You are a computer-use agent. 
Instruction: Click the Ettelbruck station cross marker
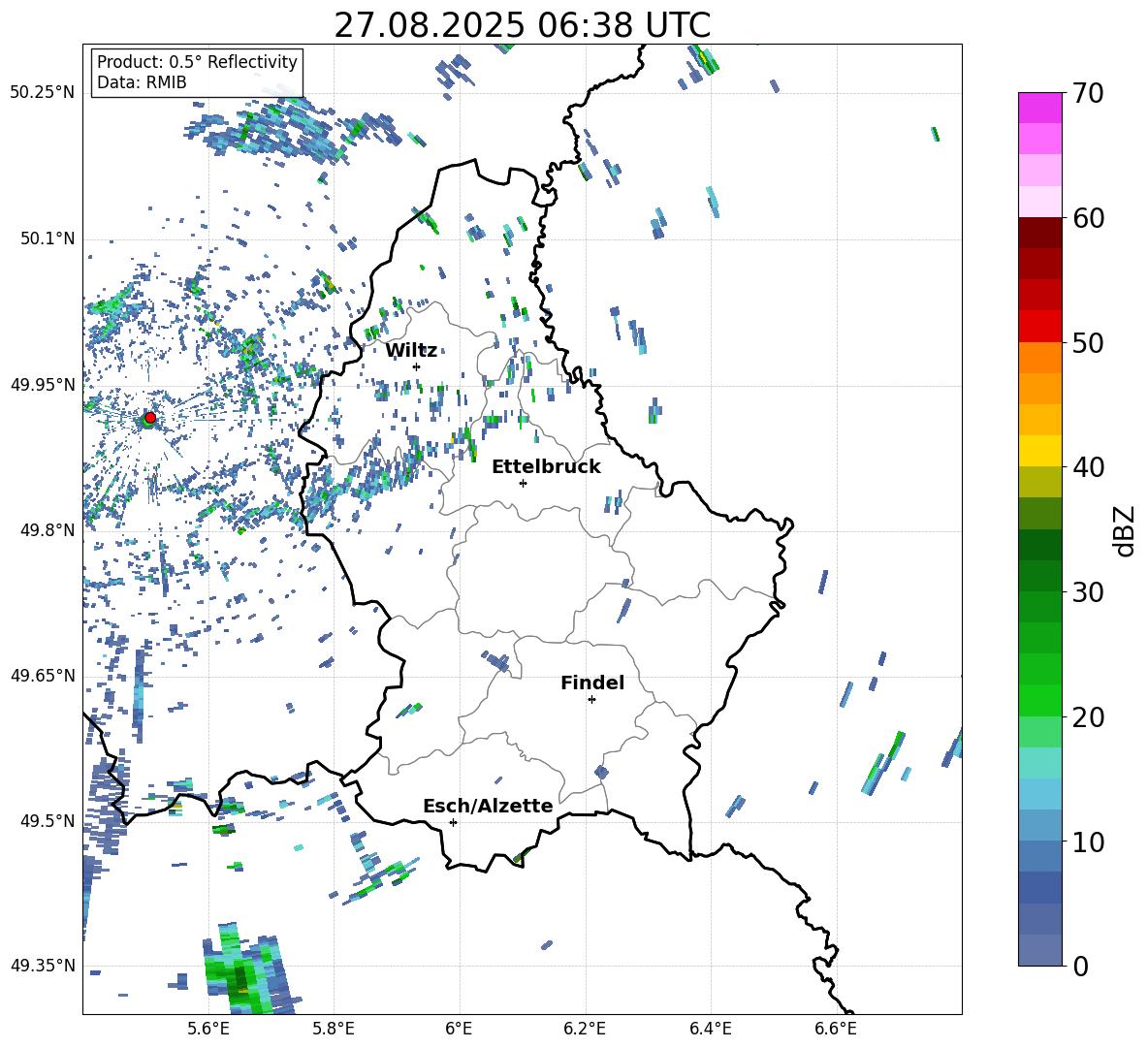pos(523,483)
